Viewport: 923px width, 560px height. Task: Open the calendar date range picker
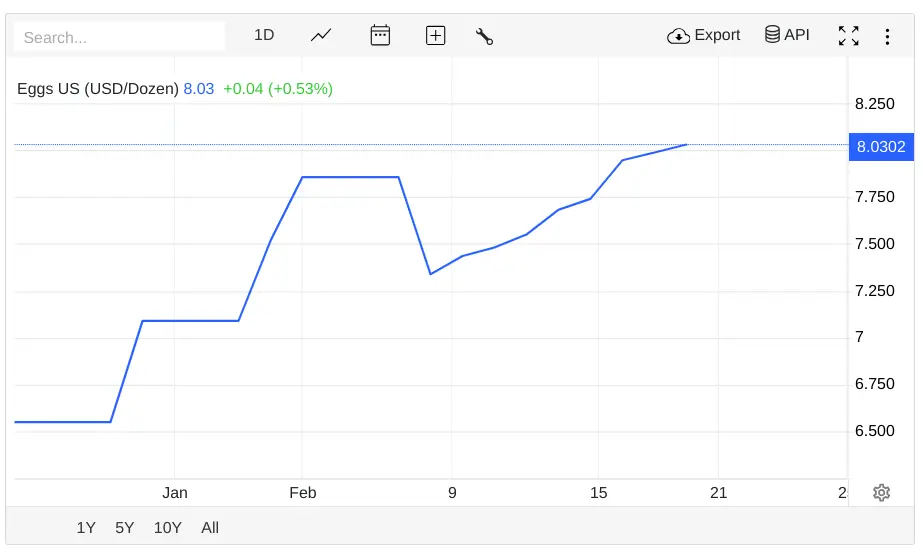[380, 35]
